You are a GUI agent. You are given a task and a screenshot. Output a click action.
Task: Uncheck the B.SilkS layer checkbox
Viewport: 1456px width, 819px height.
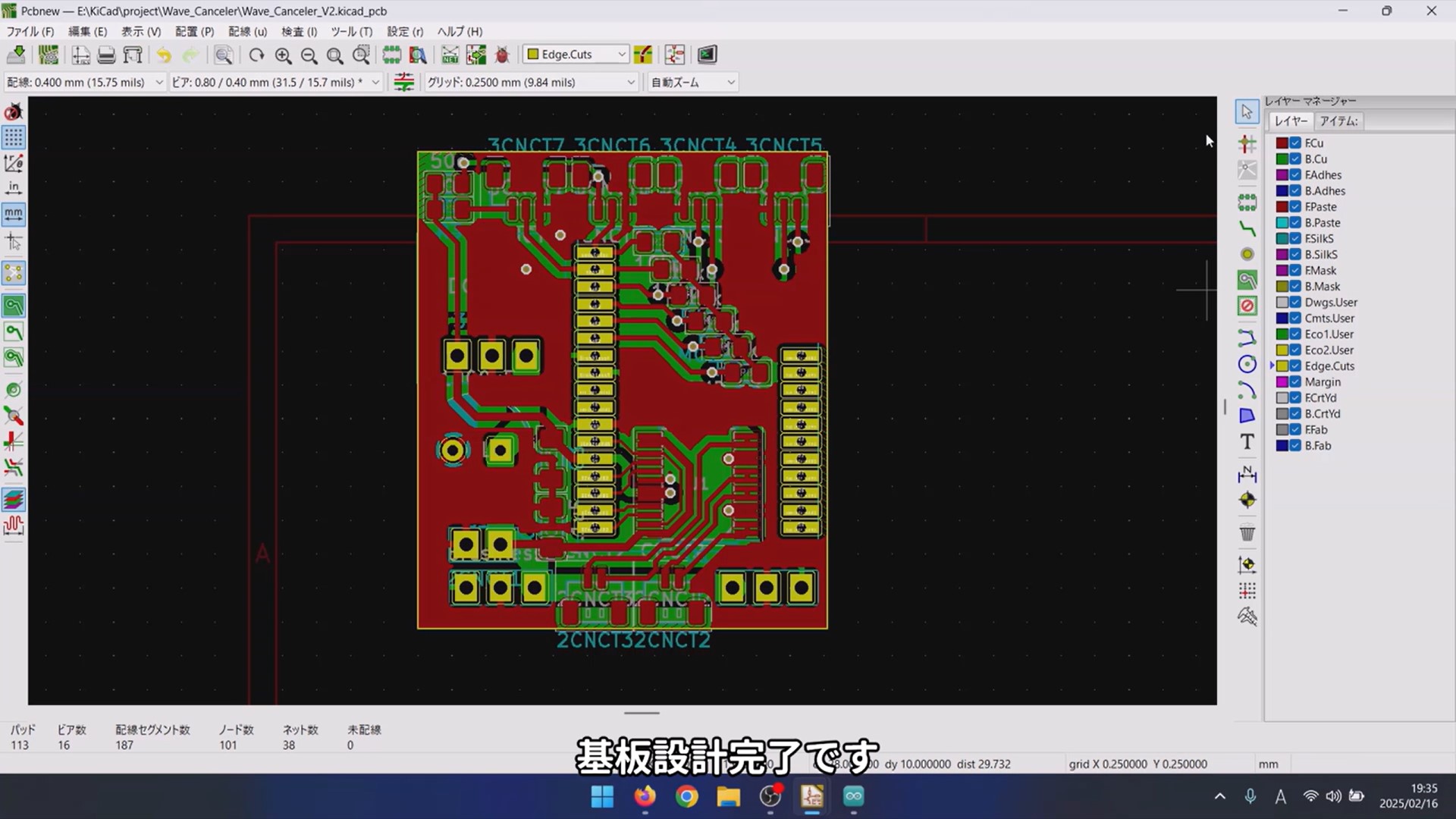[1295, 255]
